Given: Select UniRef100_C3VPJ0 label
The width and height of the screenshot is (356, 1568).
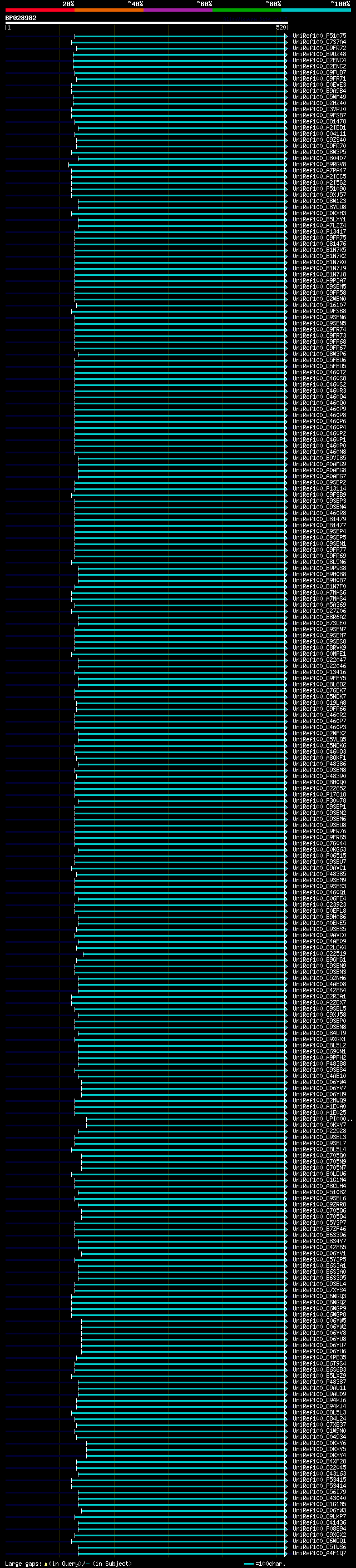Looking at the screenshot, I should (319, 109).
